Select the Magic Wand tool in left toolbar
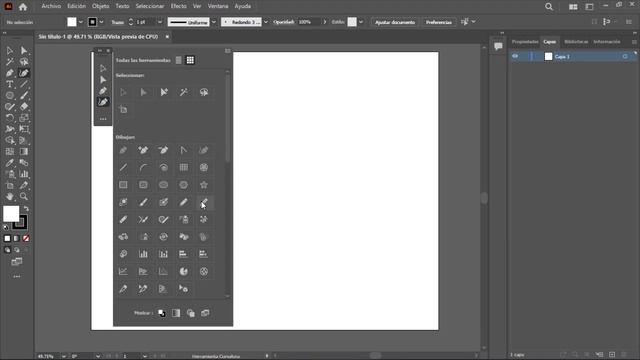The height and width of the screenshot is (360, 640). click(x=9, y=62)
